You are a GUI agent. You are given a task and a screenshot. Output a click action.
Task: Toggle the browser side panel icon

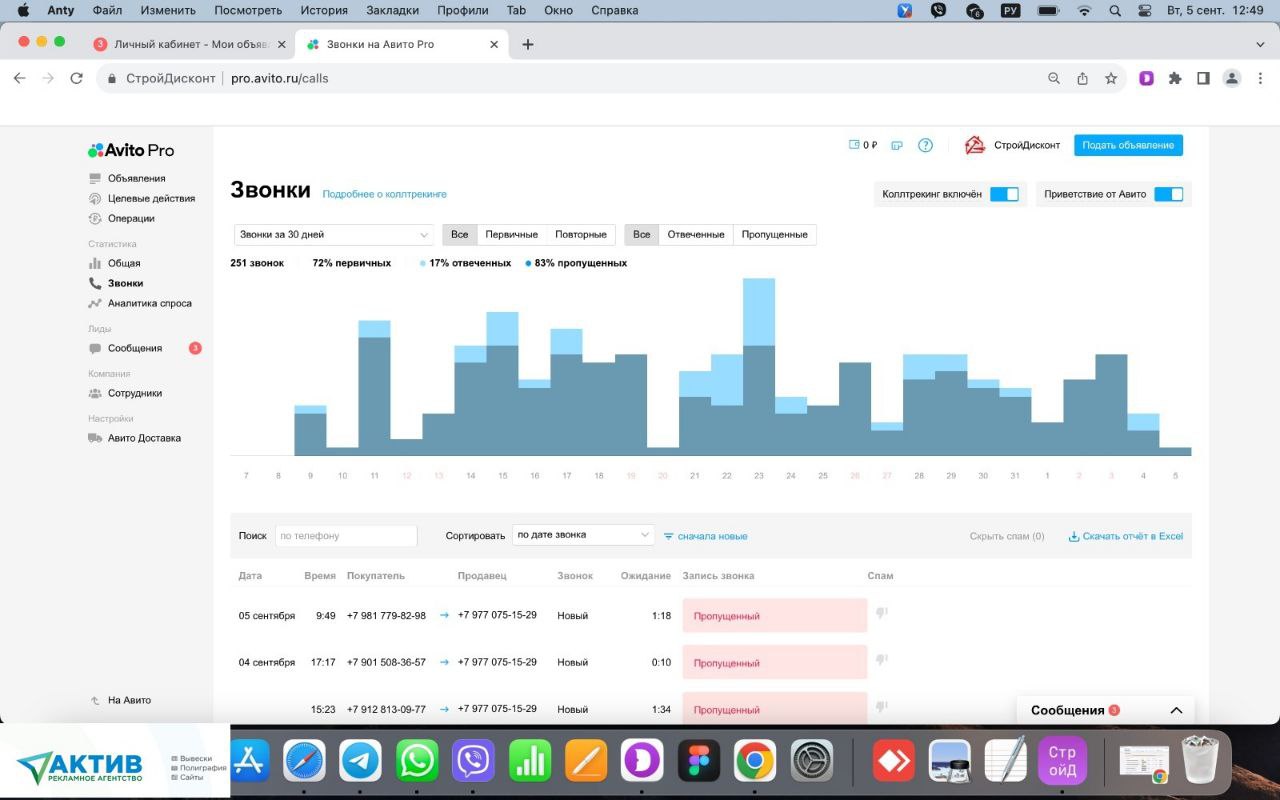tap(1203, 78)
